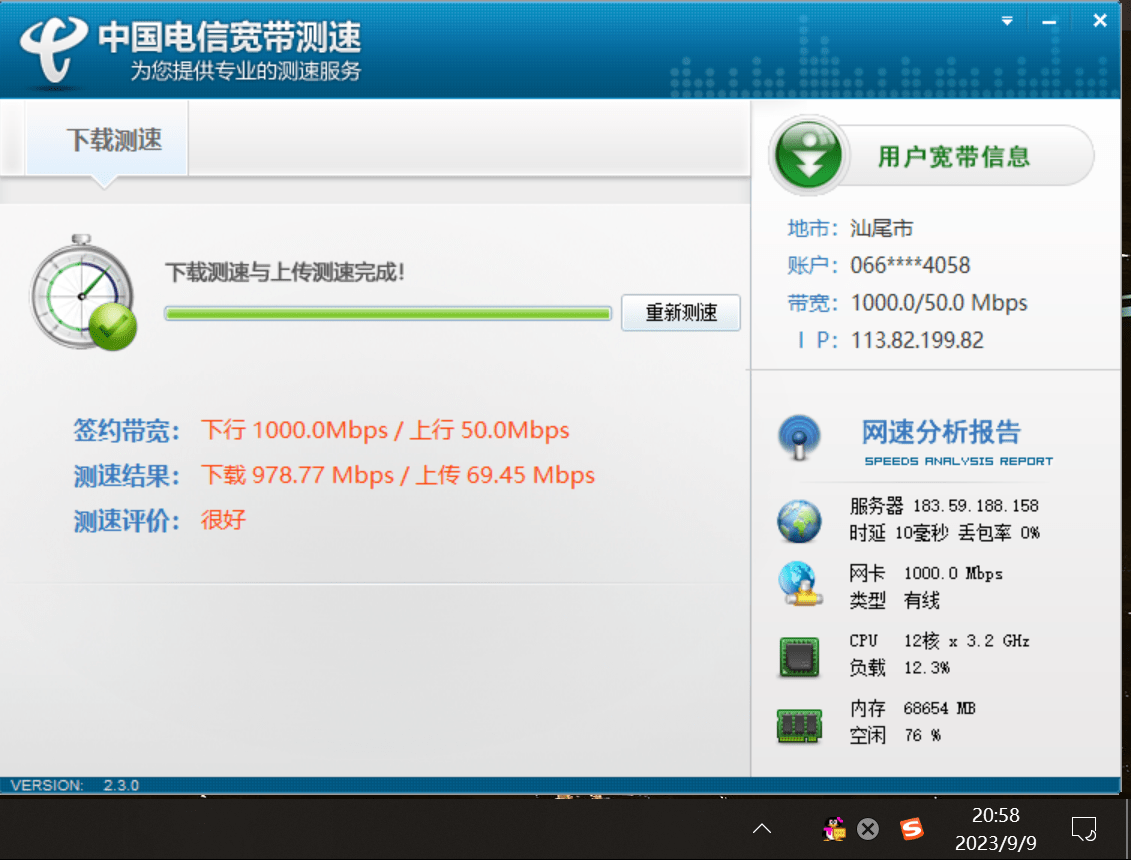This screenshot has height=860, width=1131.
Task: Click the China Telecom logo icon
Action: 53,48
